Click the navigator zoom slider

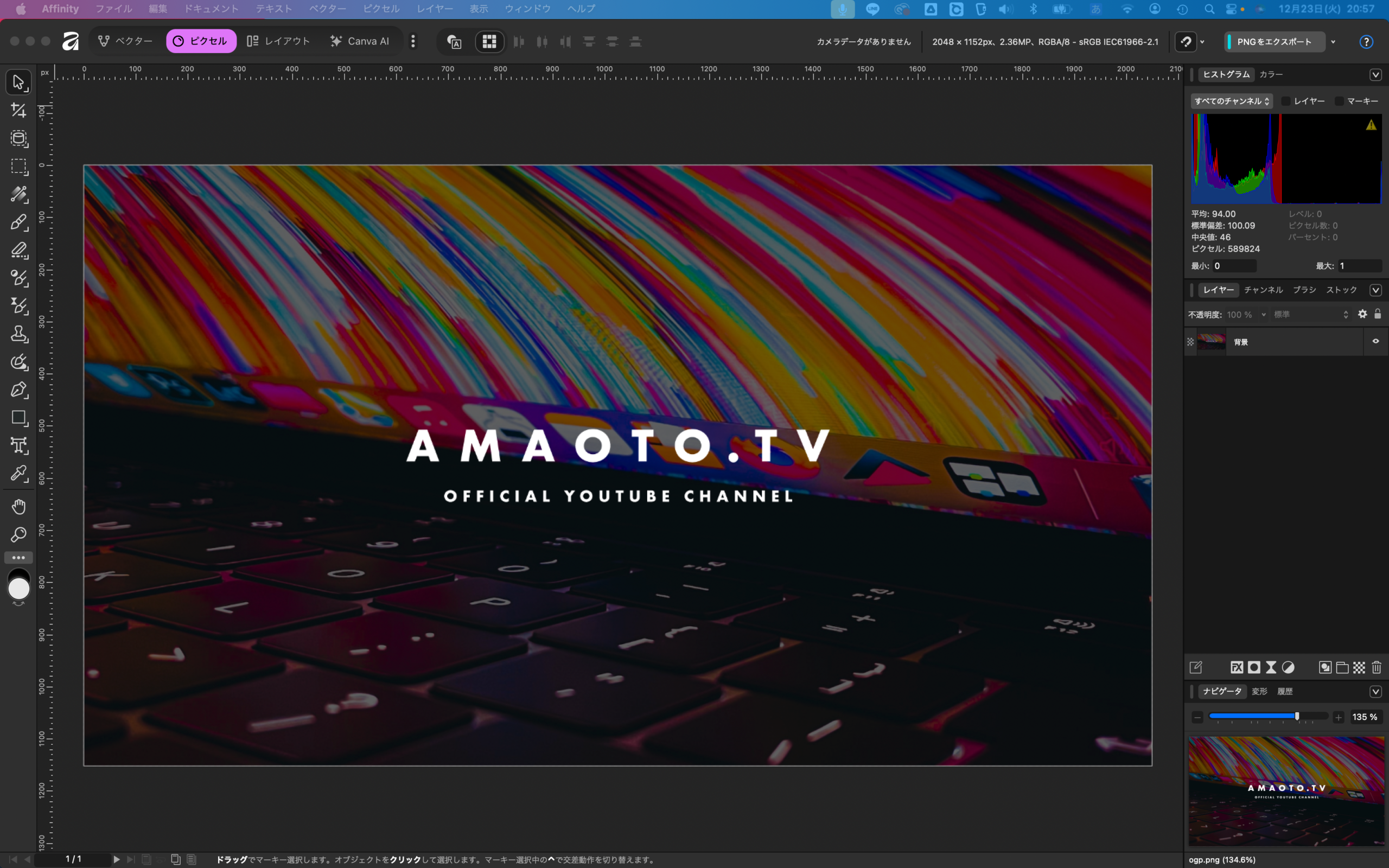1267,717
